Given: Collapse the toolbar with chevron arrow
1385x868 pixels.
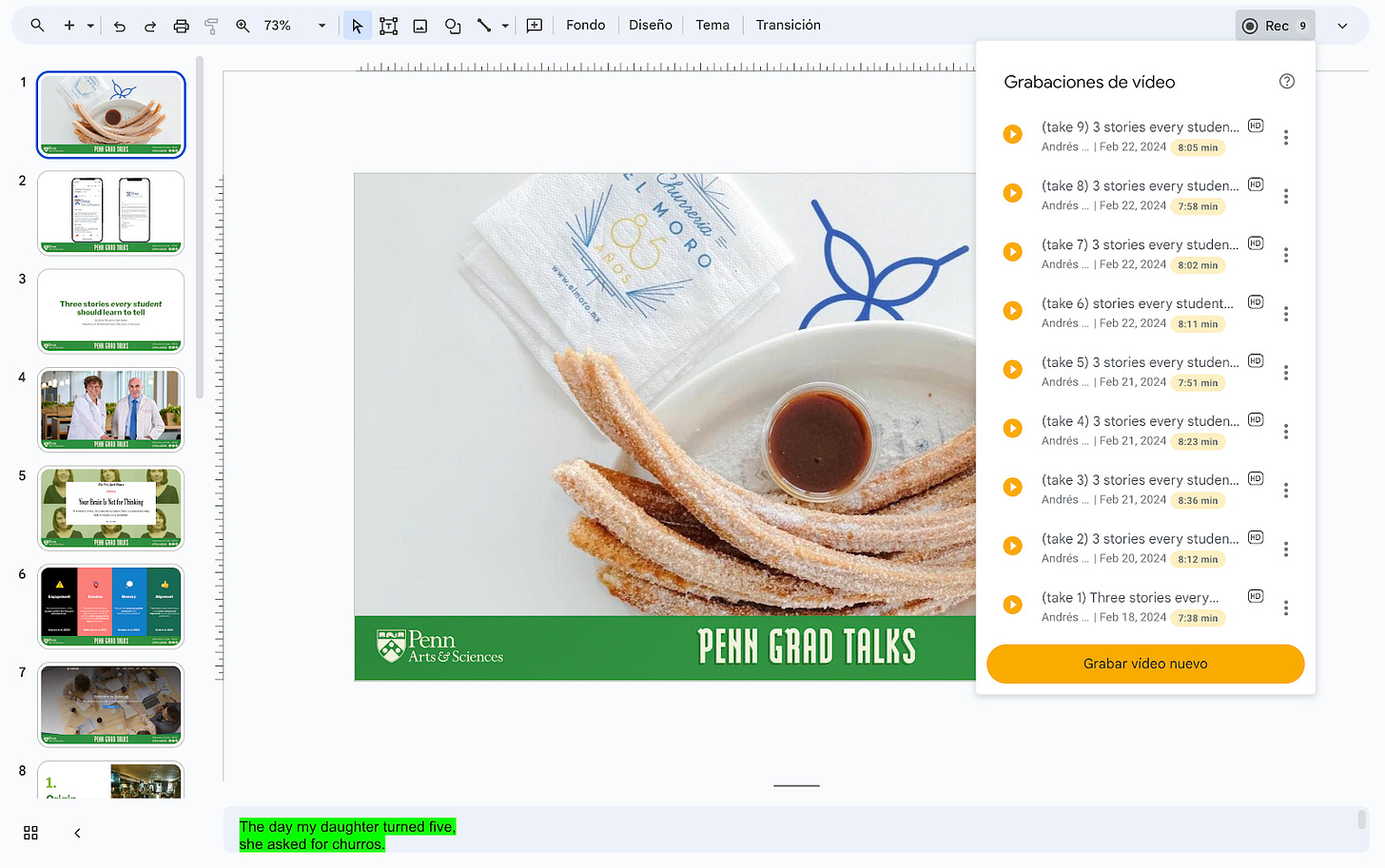Looking at the screenshot, I should 1342,26.
